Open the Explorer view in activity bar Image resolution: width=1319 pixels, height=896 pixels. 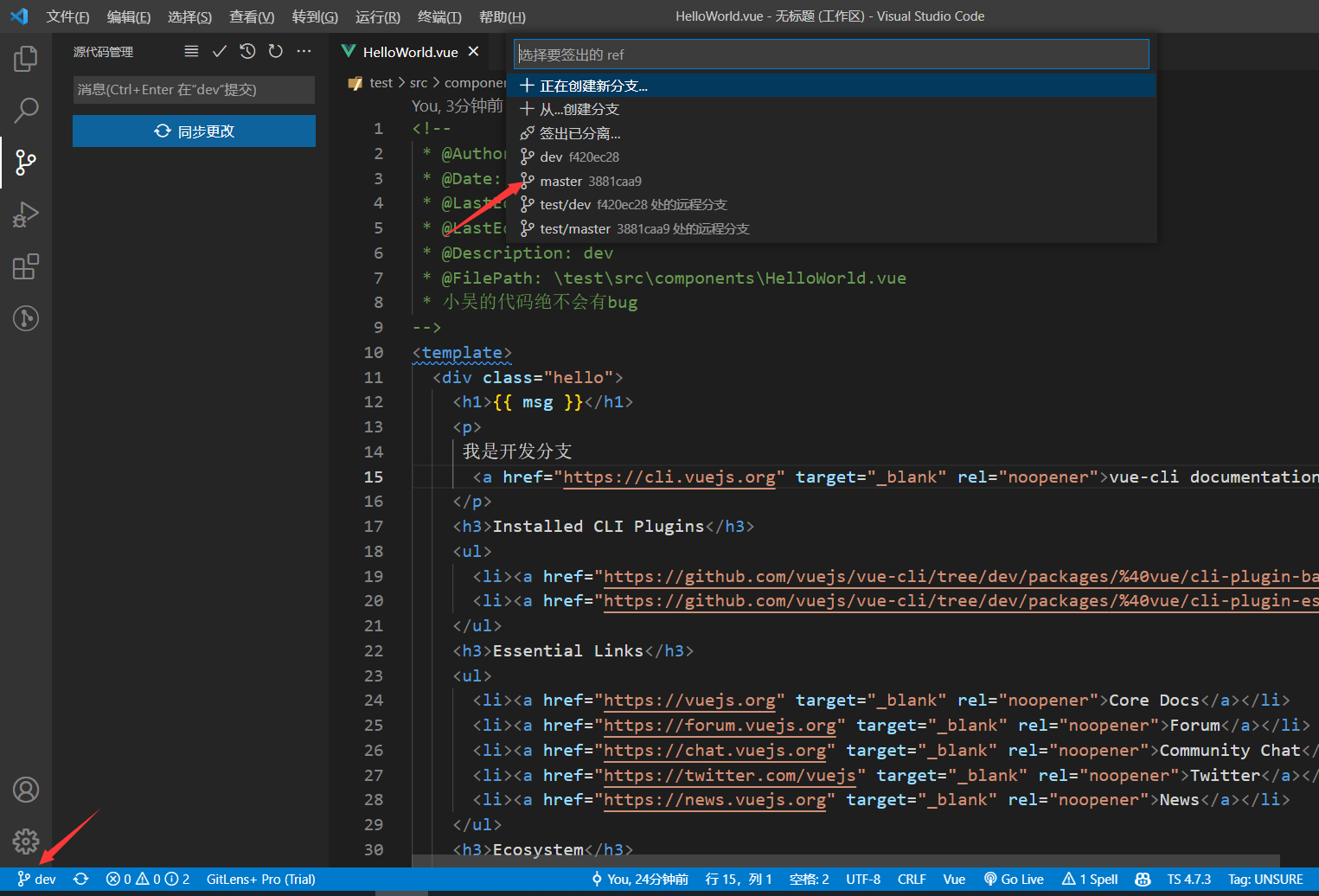coord(26,59)
